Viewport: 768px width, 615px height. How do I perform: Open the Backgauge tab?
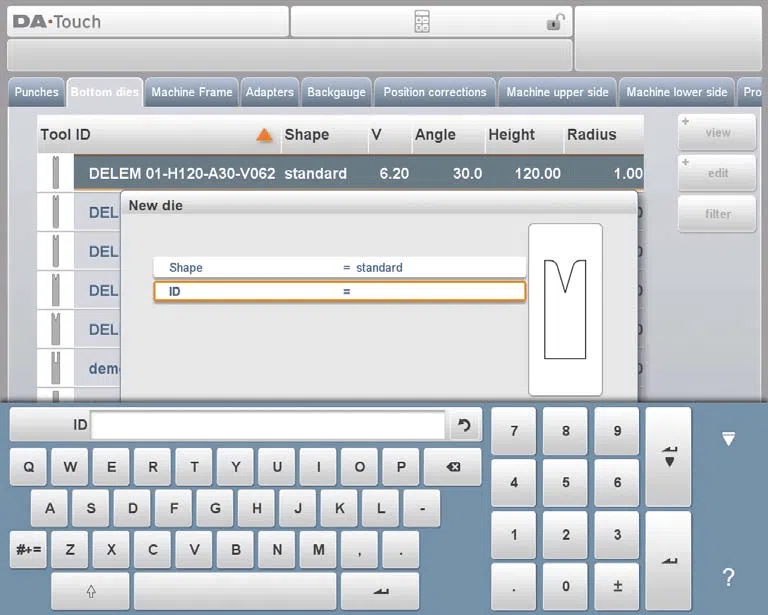point(336,92)
